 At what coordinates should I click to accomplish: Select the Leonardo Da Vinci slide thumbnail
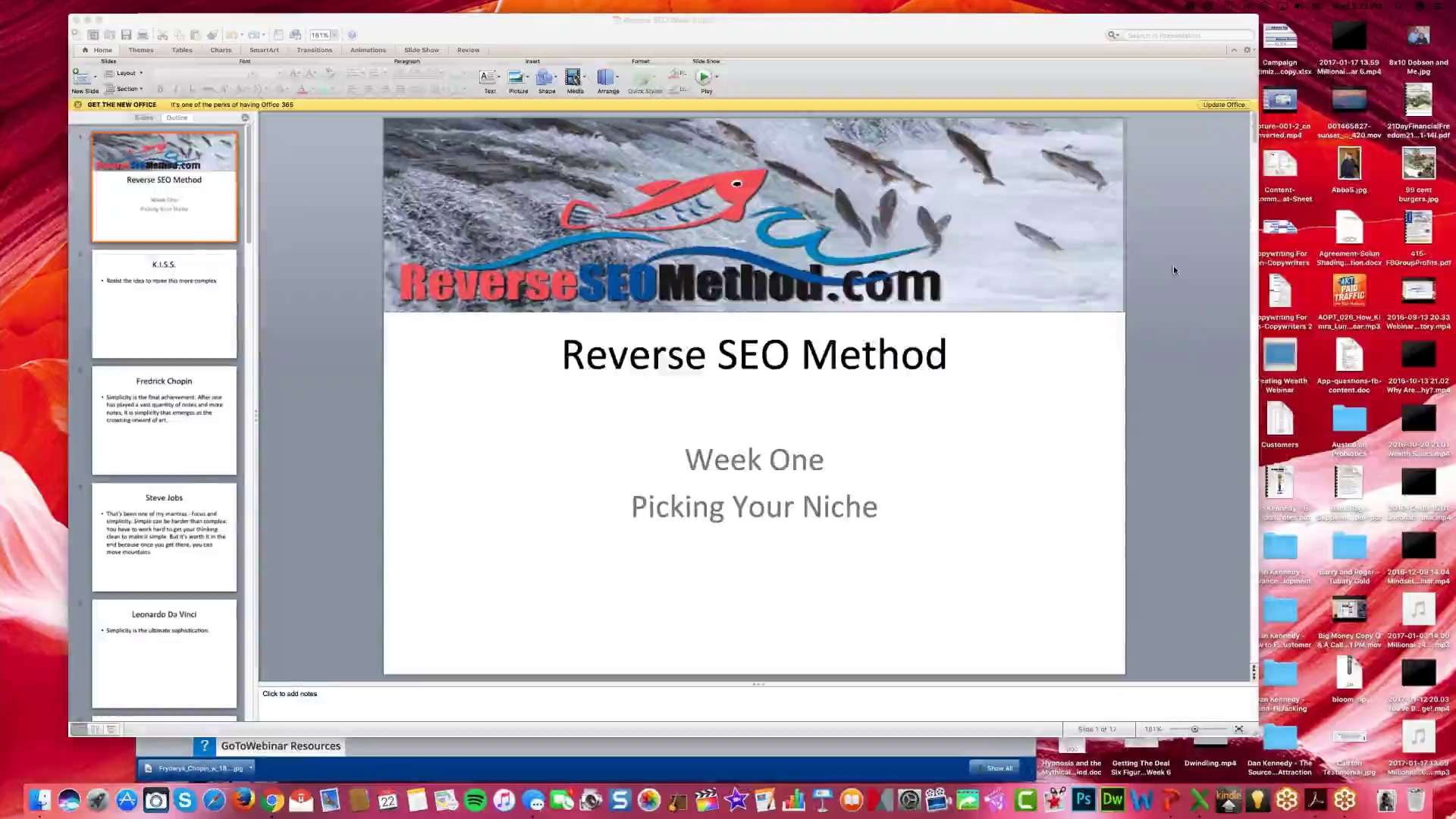tap(165, 654)
